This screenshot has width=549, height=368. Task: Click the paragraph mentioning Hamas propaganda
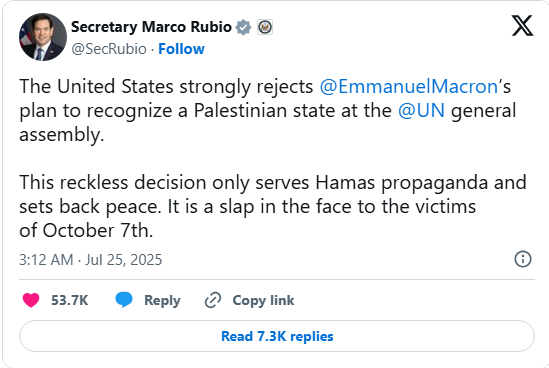pyautogui.click(x=273, y=207)
